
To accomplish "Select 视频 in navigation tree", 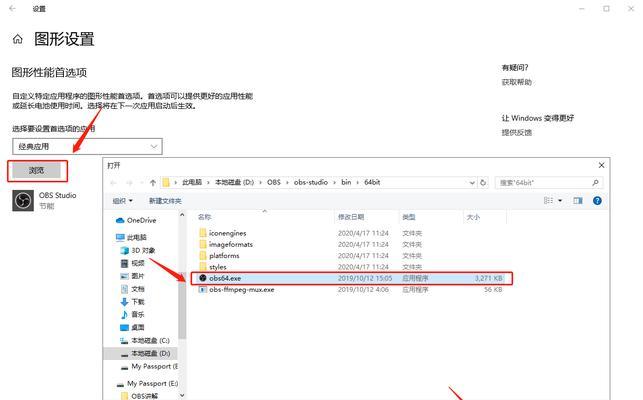I will [132, 263].
